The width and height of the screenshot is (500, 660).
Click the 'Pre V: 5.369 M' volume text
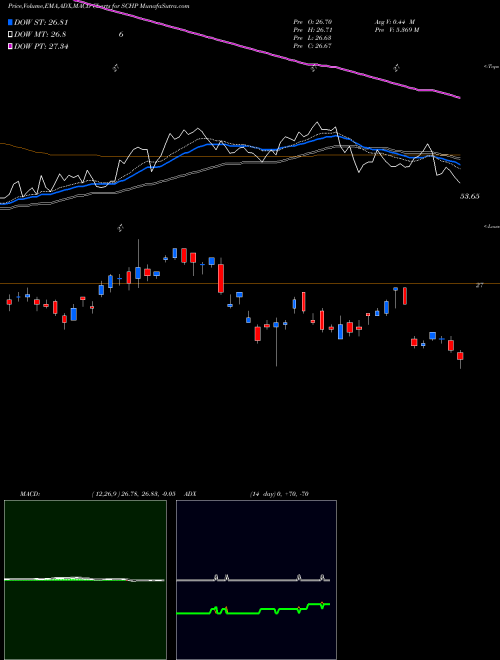point(398,30)
